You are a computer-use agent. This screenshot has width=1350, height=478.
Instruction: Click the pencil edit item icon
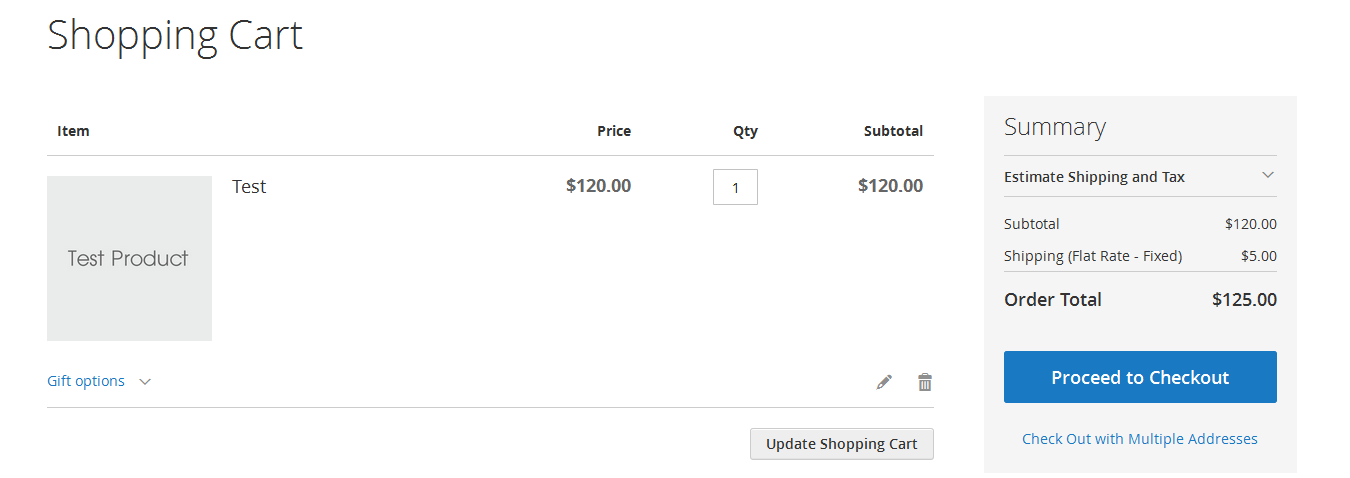tap(884, 382)
